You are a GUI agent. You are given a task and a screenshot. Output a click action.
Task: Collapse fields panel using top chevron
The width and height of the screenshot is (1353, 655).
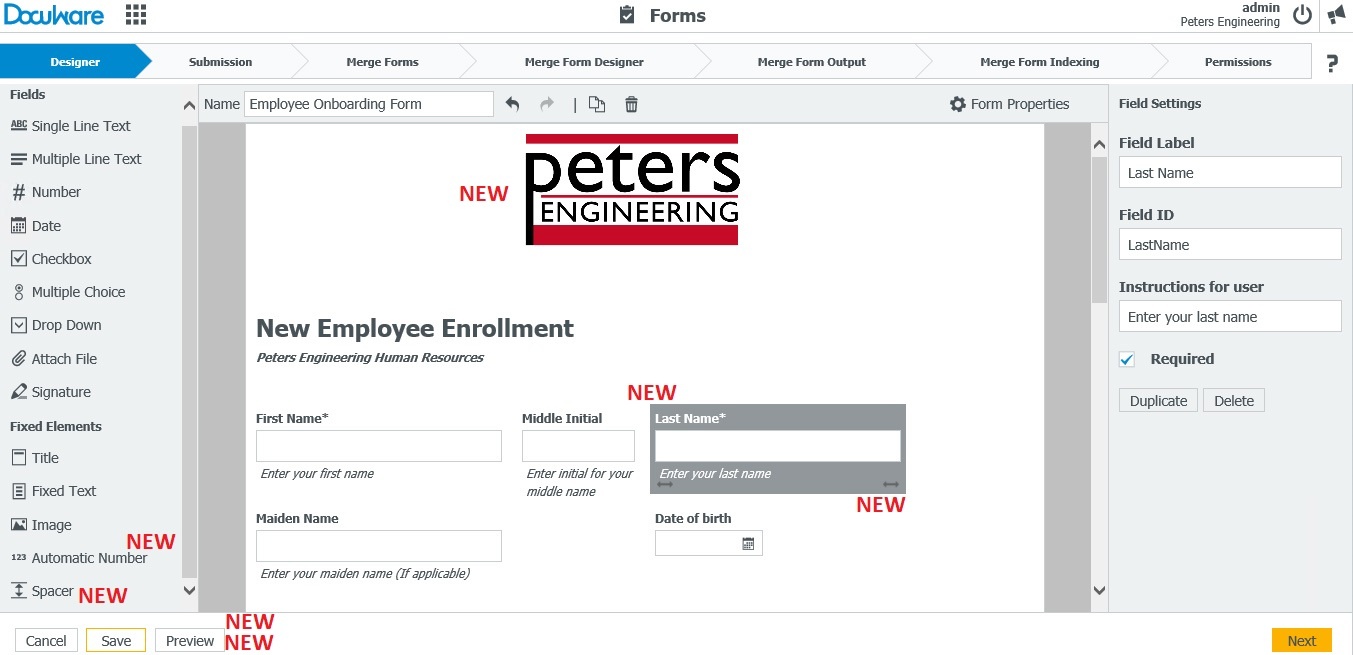click(x=190, y=105)
